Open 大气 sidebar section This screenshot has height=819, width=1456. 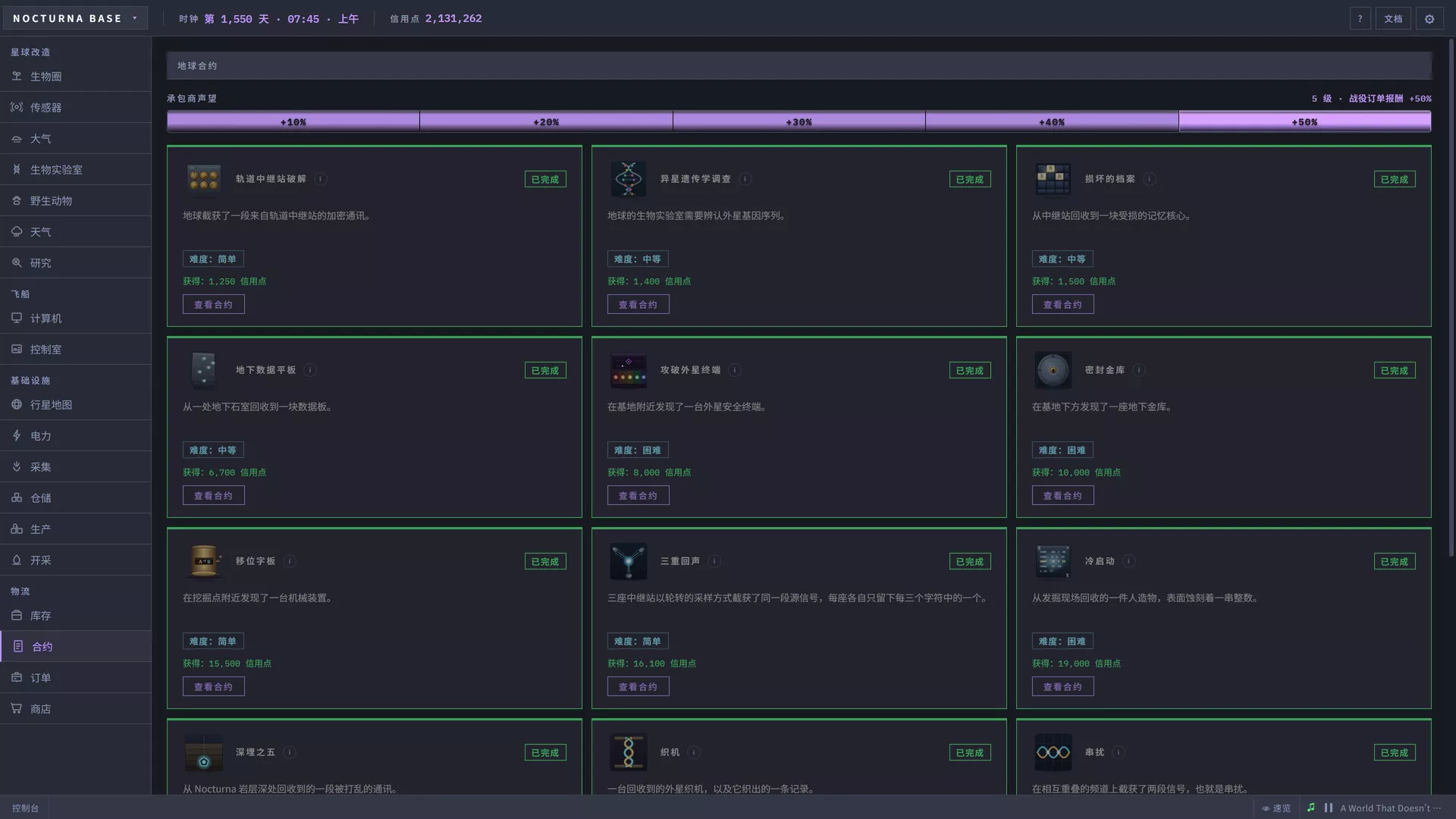[x=76, y=139]
